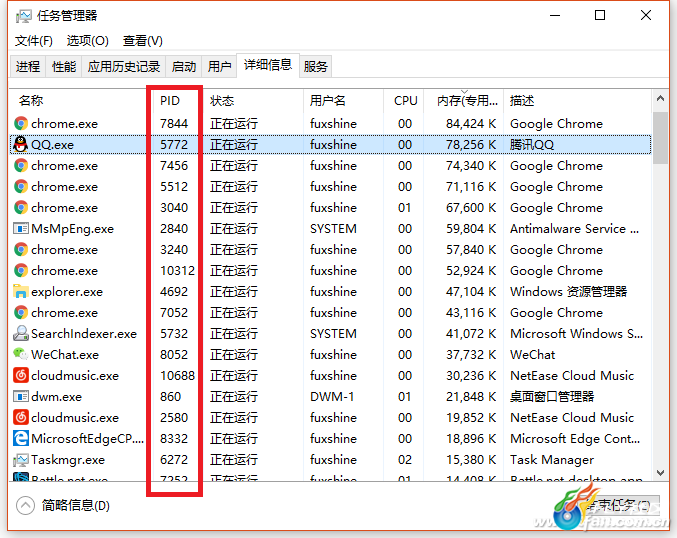Screen dimensions: 677x538
Task: Switch to the 服务 tab
Action: (x=316, y=66)
